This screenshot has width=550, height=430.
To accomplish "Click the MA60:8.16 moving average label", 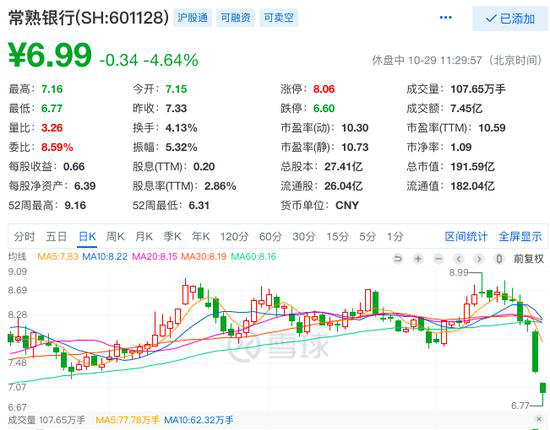I will point(254,256).
